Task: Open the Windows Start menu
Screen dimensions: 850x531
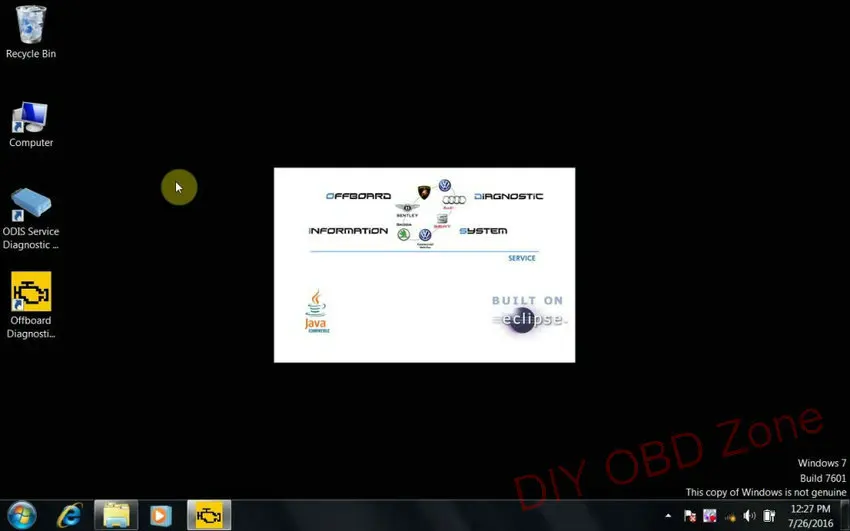Action: pyautogui.click(x=22, y=515)
